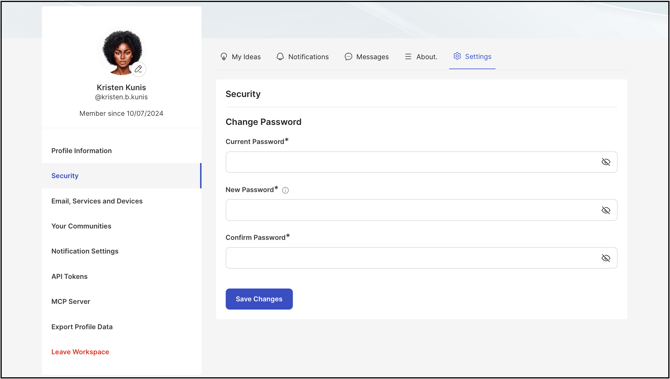The height and width of the screenshot is (379, 670).
Task: Open the About tab
Action: coord(421,56)
